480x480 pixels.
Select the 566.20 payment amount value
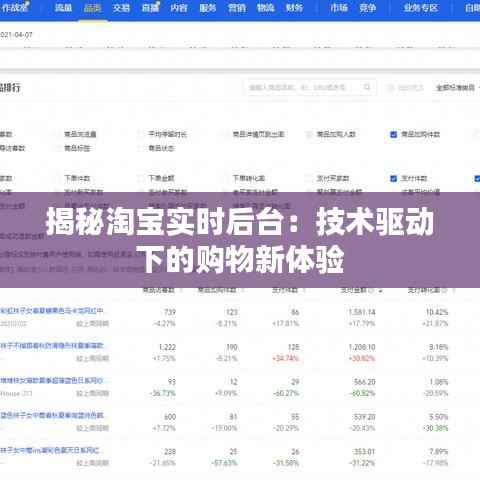point(364,382)
